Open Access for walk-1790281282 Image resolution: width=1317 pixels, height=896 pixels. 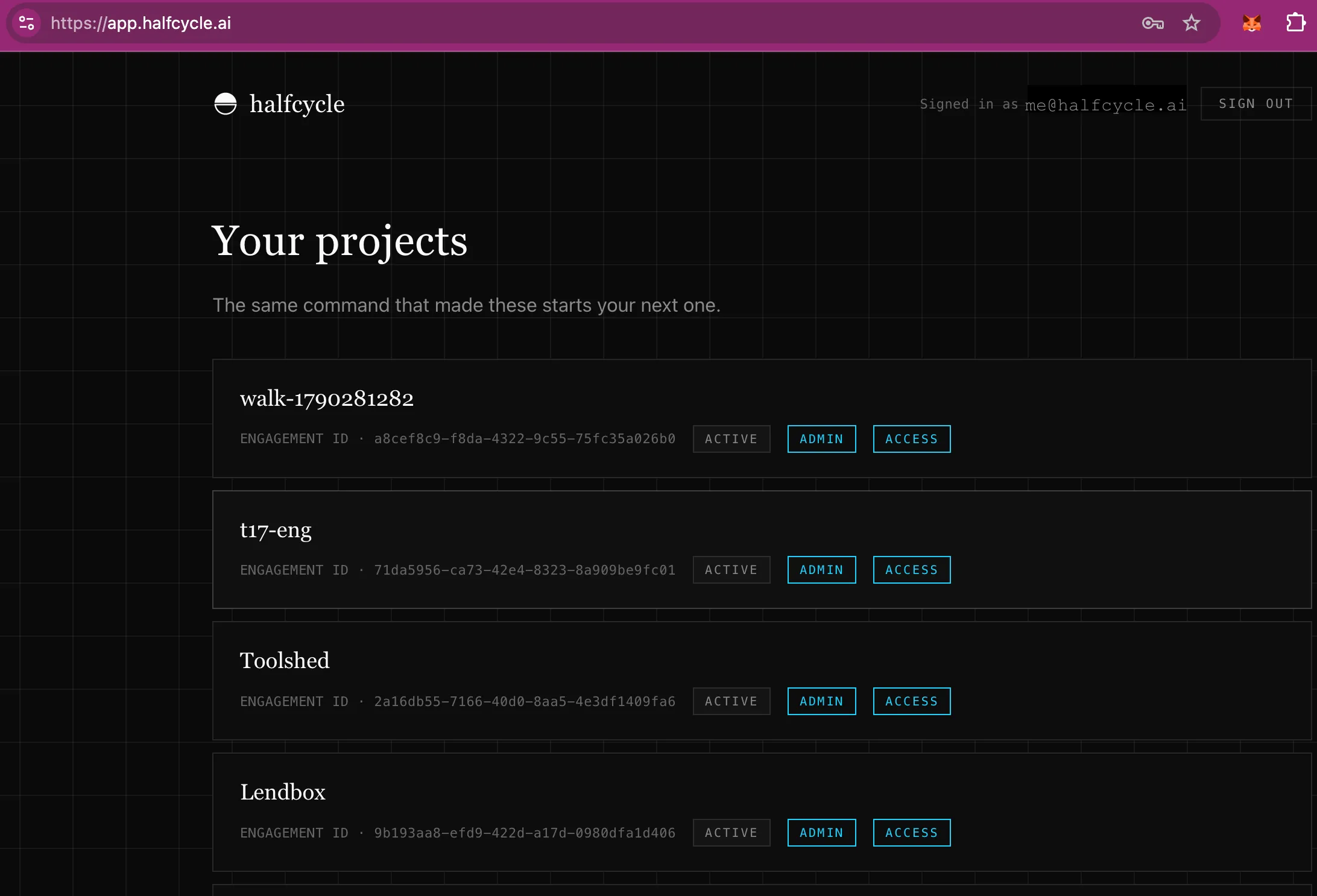pos(912,439)
